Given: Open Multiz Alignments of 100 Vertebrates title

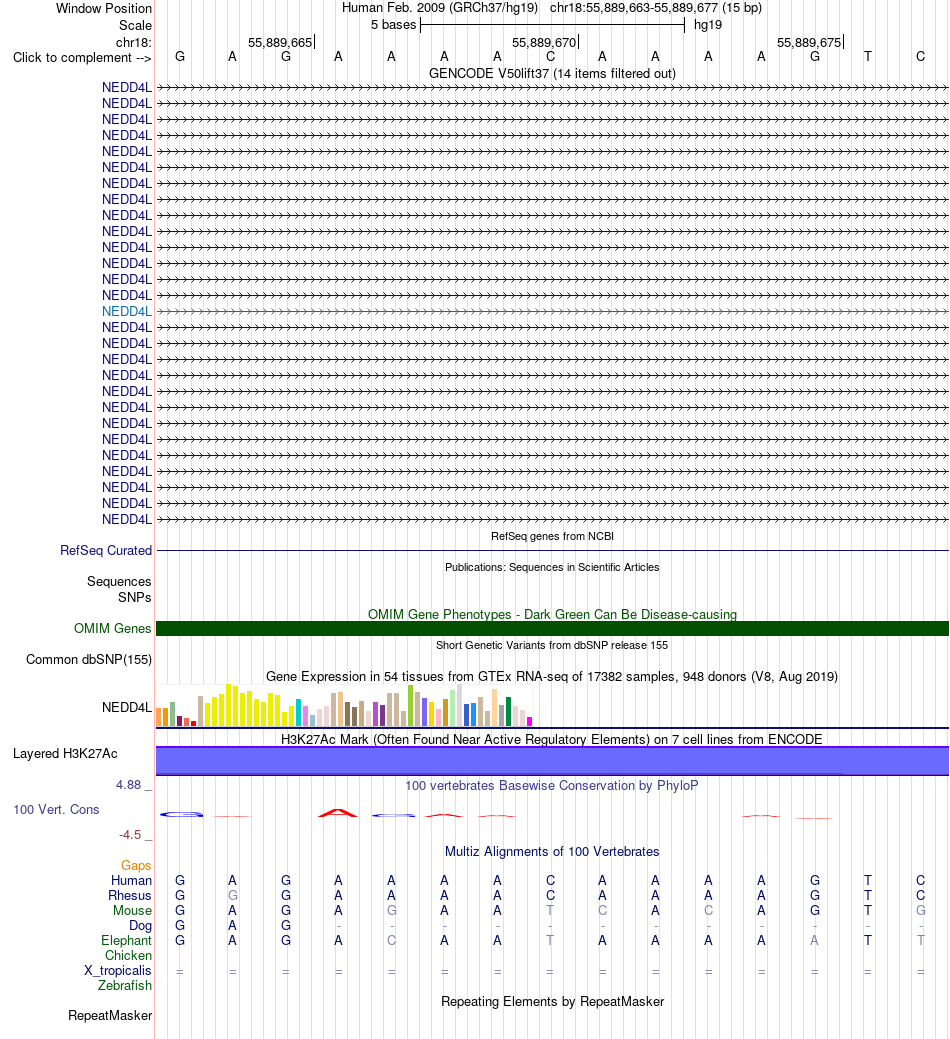Looking at the screenshot, I should [x=552, y=851].
